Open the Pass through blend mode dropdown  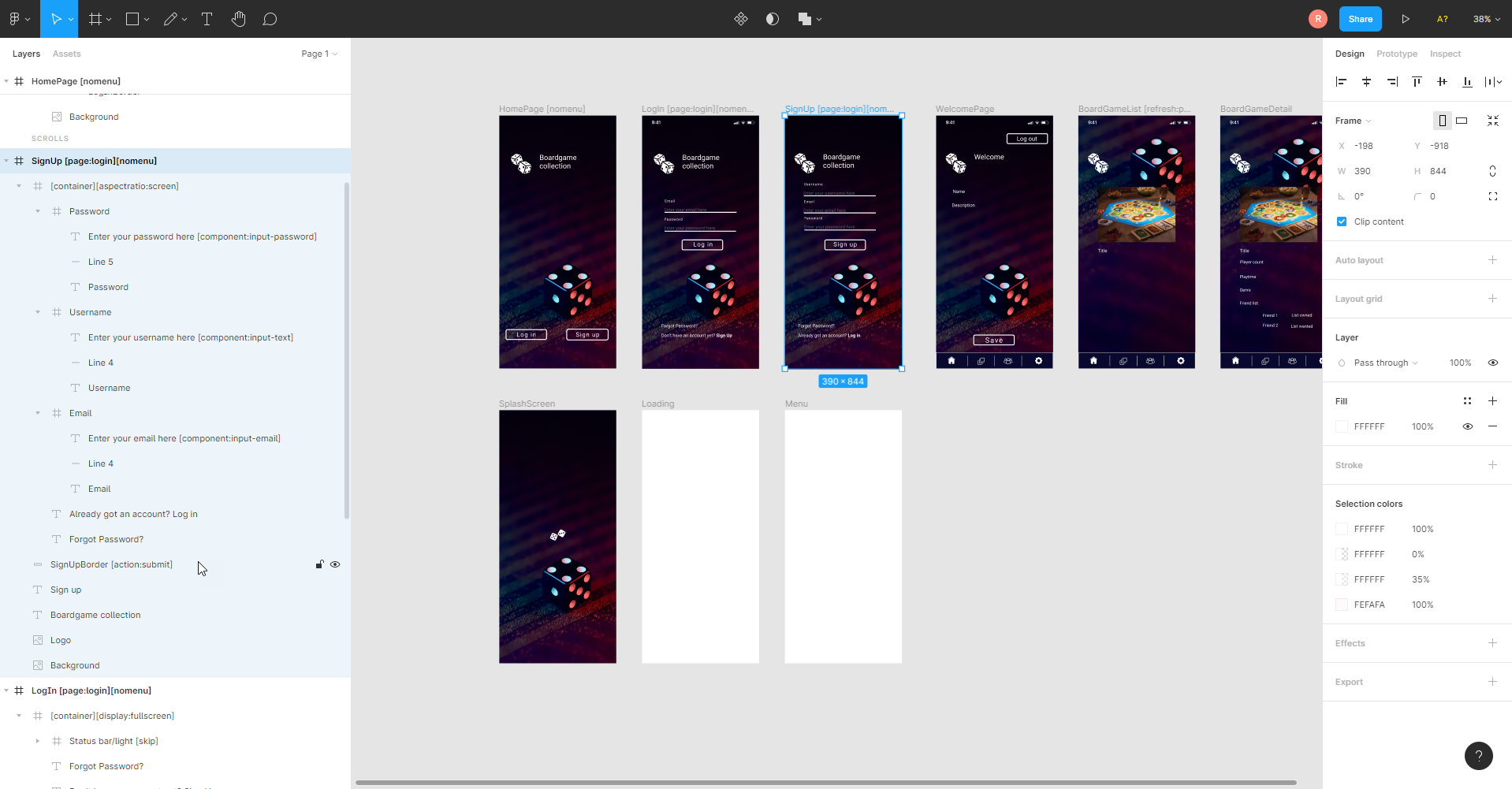1386,363
